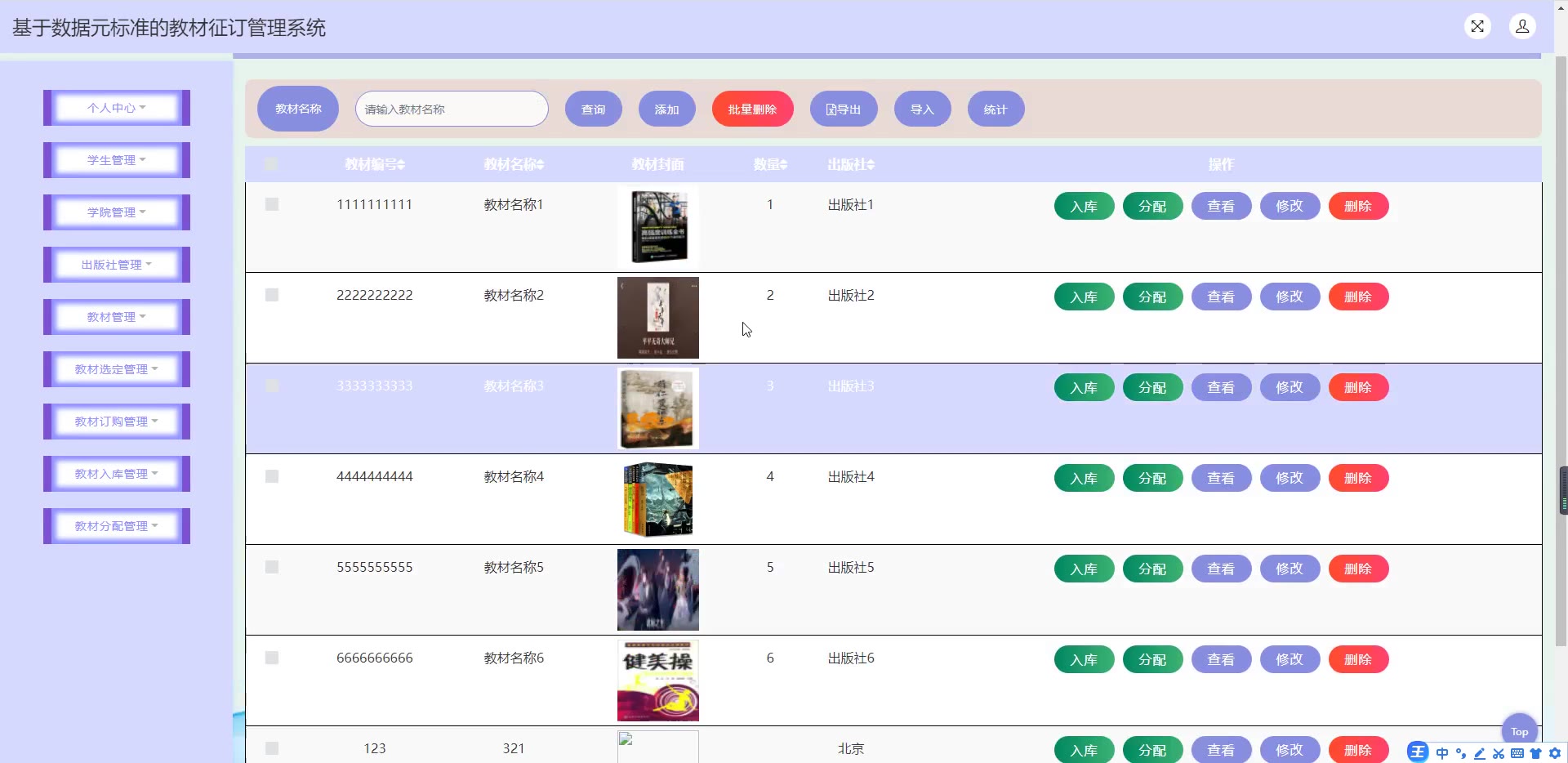Open the cover image of 教材名称5
The image size is (1568, 763).
tap(658, 590)
